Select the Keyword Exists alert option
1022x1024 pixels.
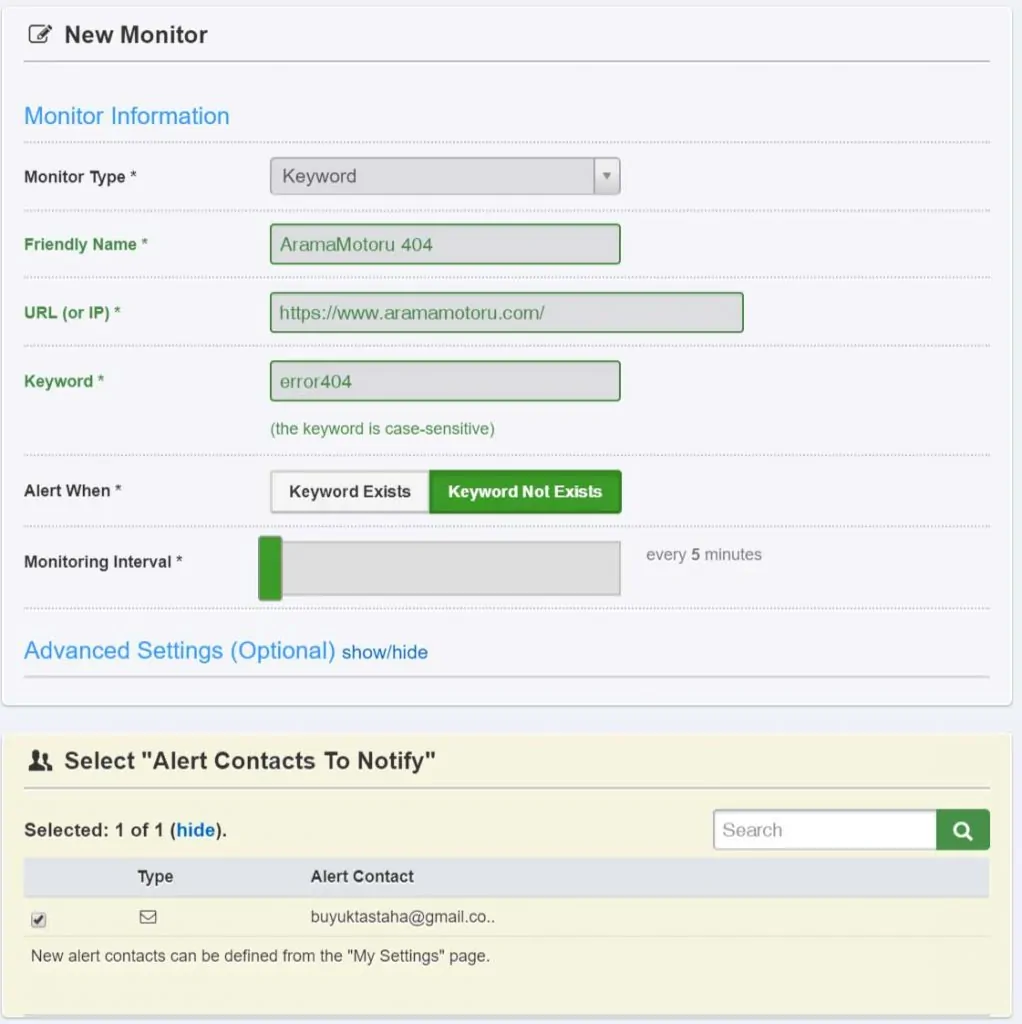(x=350, y=492)
